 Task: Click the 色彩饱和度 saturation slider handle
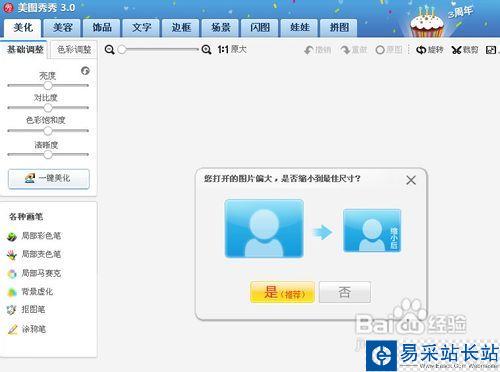point(48,131)
